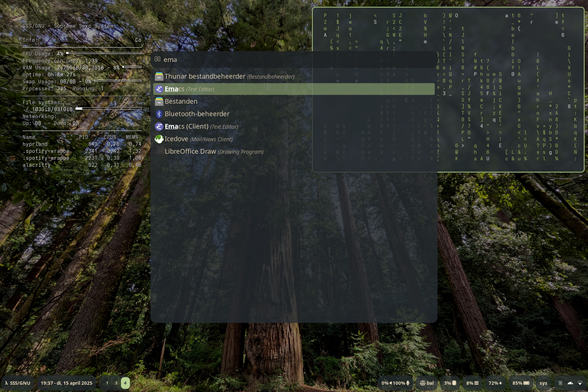Click the λ SSS/GNU launcher button in the bar
Screen dimensions: 588x392
[x=17, y=383]
